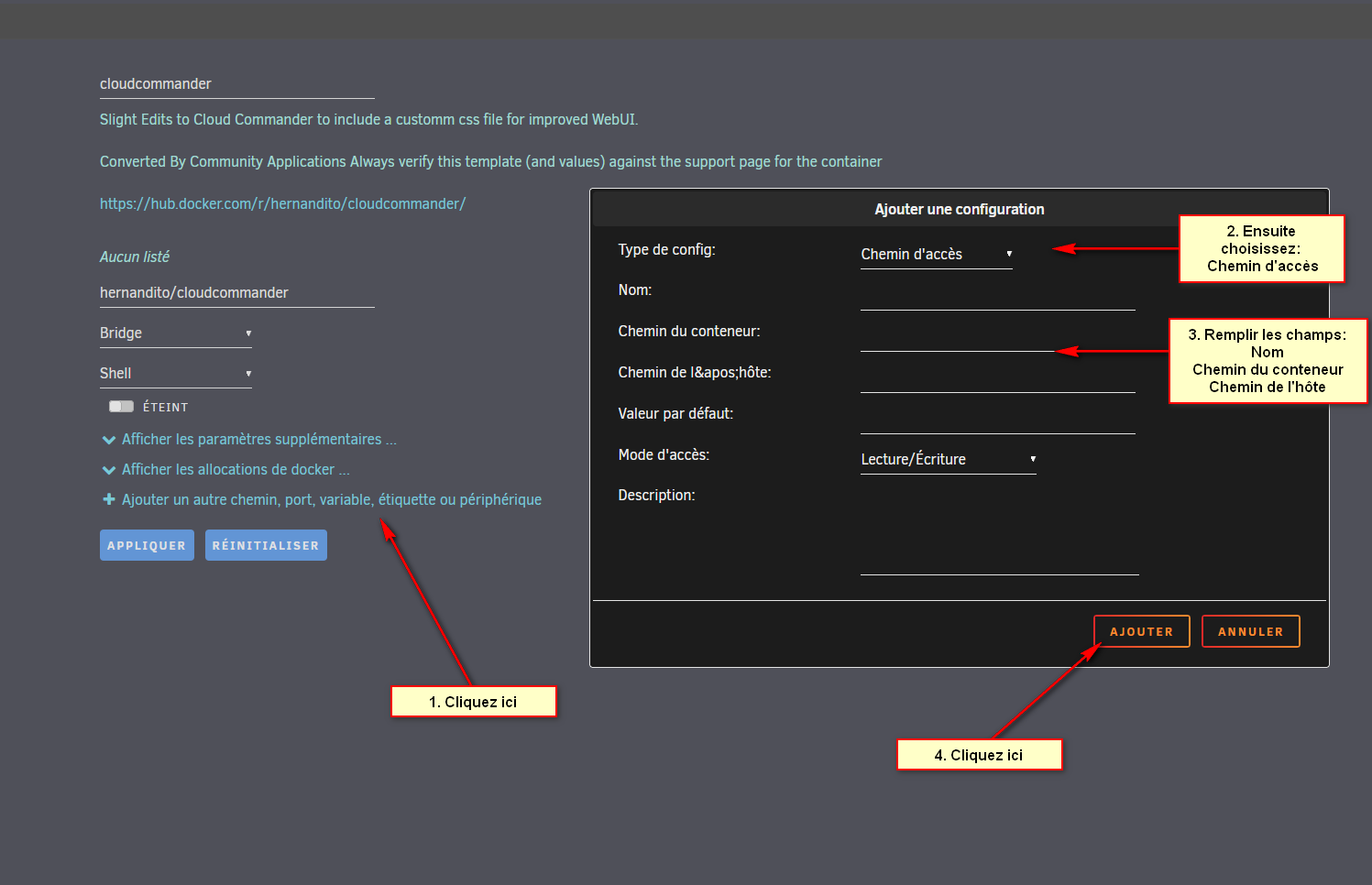This screenshot has height=885, width=1372.
Task: Click the repository field 'hernandito/cloudcommander'
Action: (236, 293)
